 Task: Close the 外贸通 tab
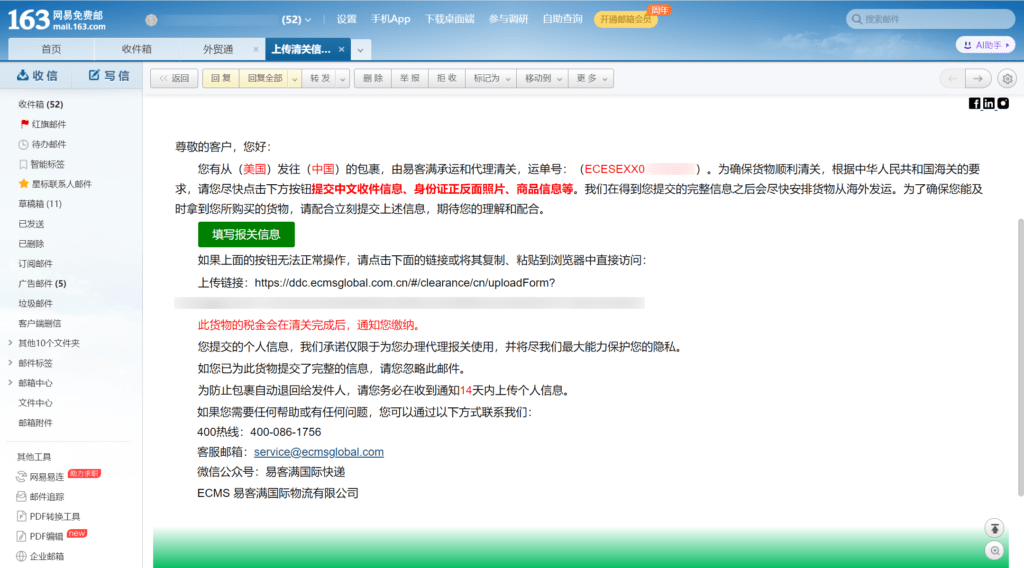point(255,49)
